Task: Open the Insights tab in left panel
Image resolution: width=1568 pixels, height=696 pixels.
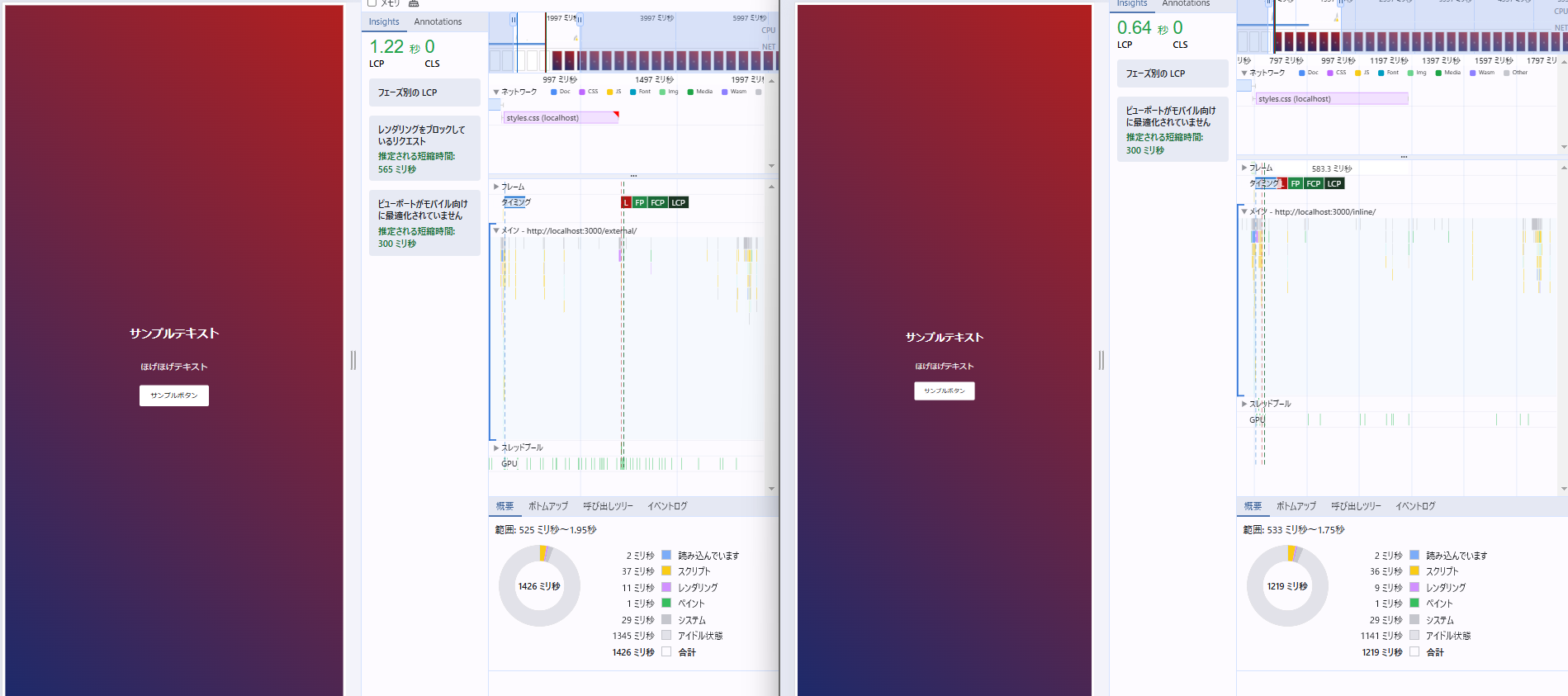Action: 384,21
